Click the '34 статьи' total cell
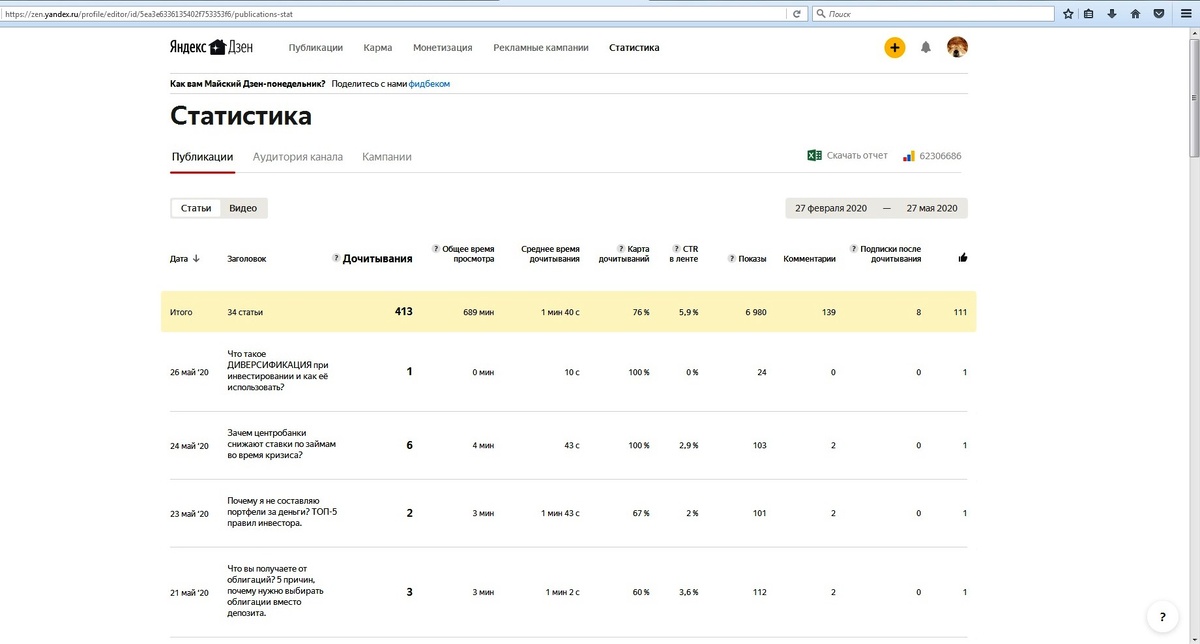 pyautogui.click(x=245, y=312)
